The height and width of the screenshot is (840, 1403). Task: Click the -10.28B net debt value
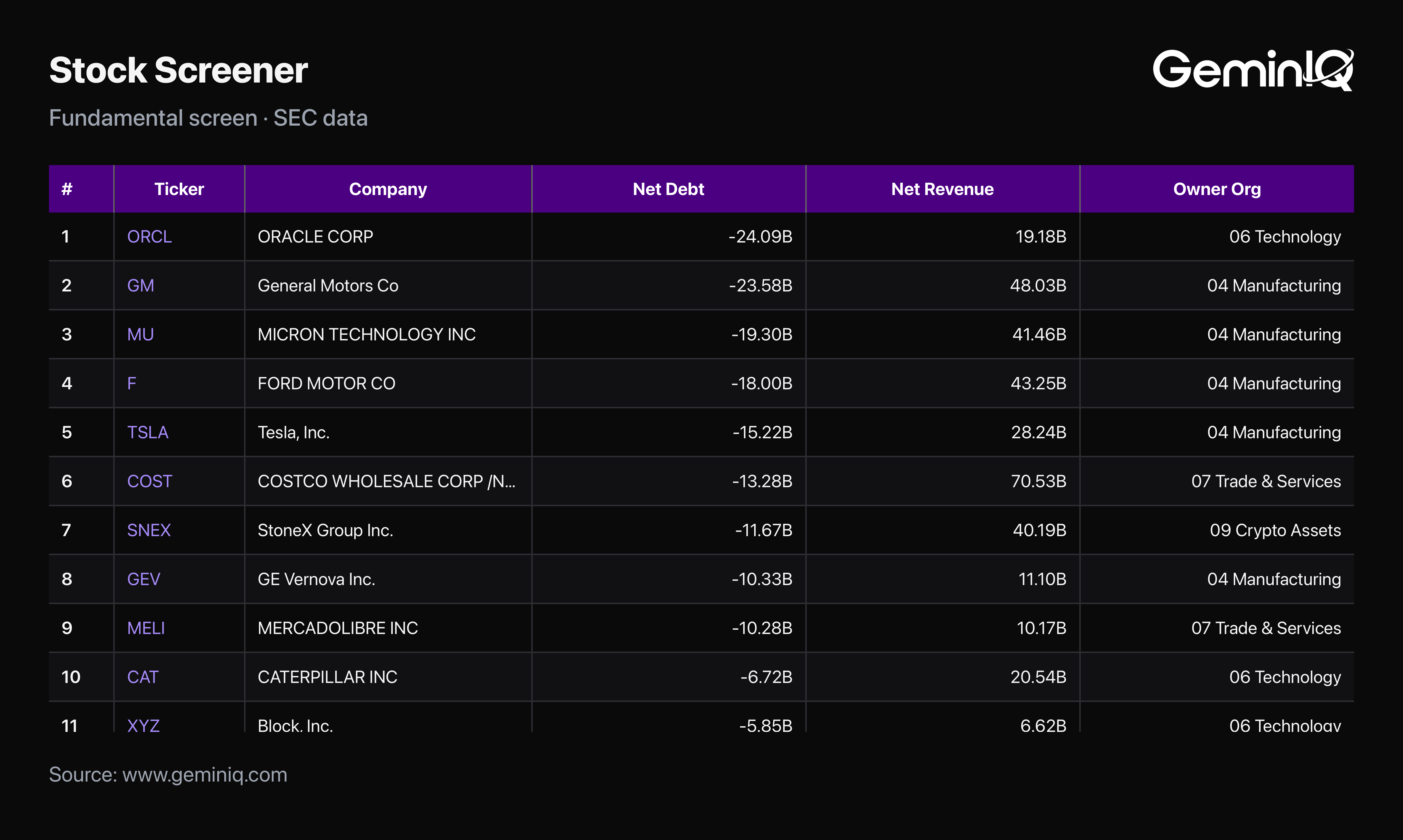(x=762, y=628)
